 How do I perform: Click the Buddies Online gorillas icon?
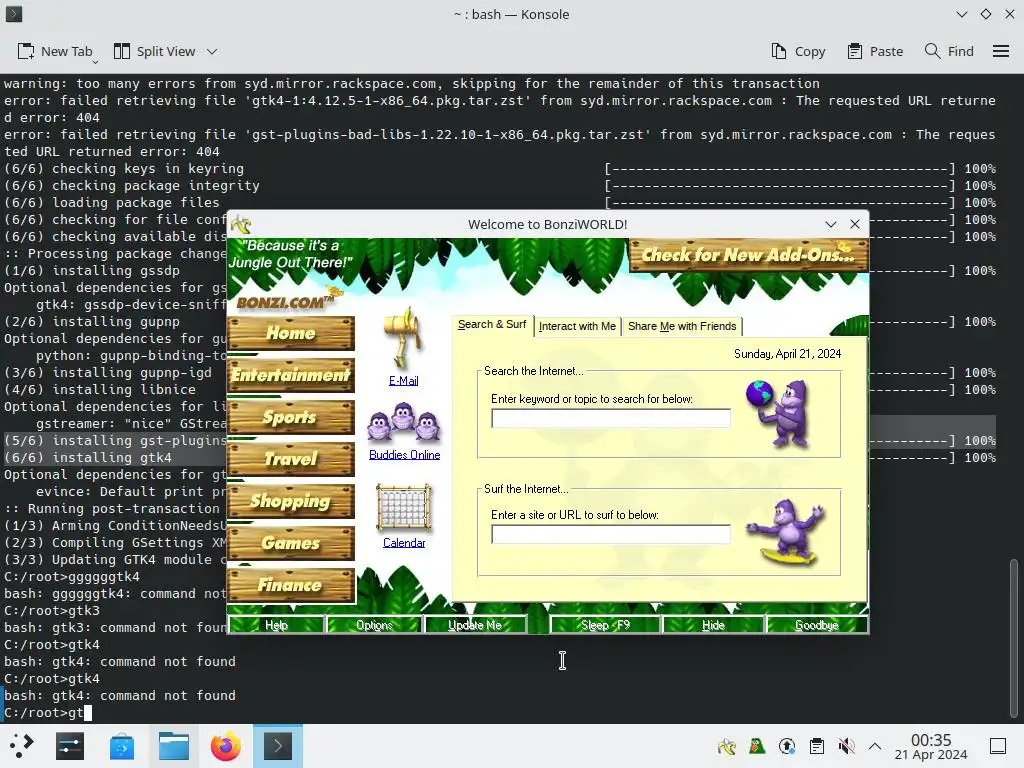pos(404,423)
